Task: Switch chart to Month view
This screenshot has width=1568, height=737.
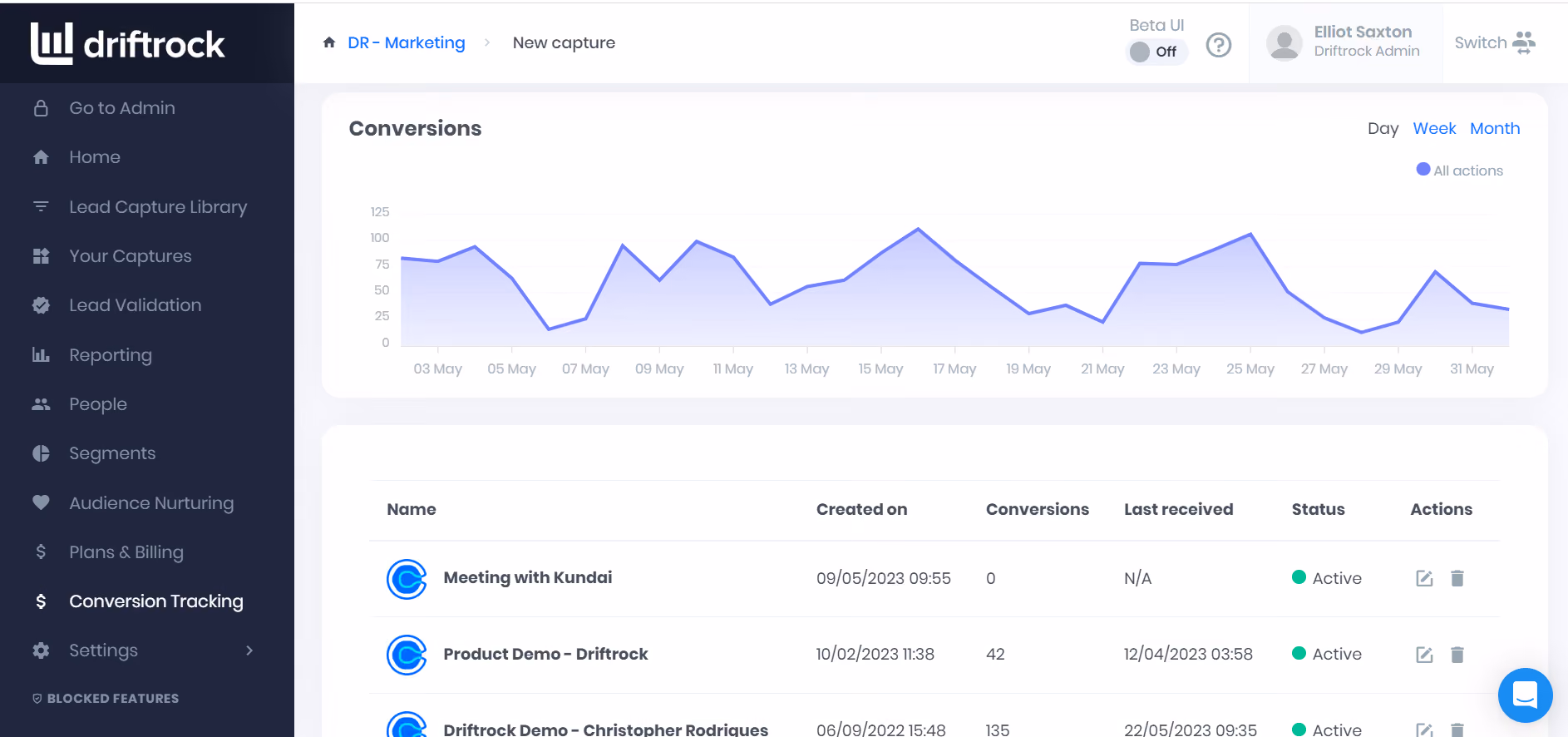Action: point(1495,129)
